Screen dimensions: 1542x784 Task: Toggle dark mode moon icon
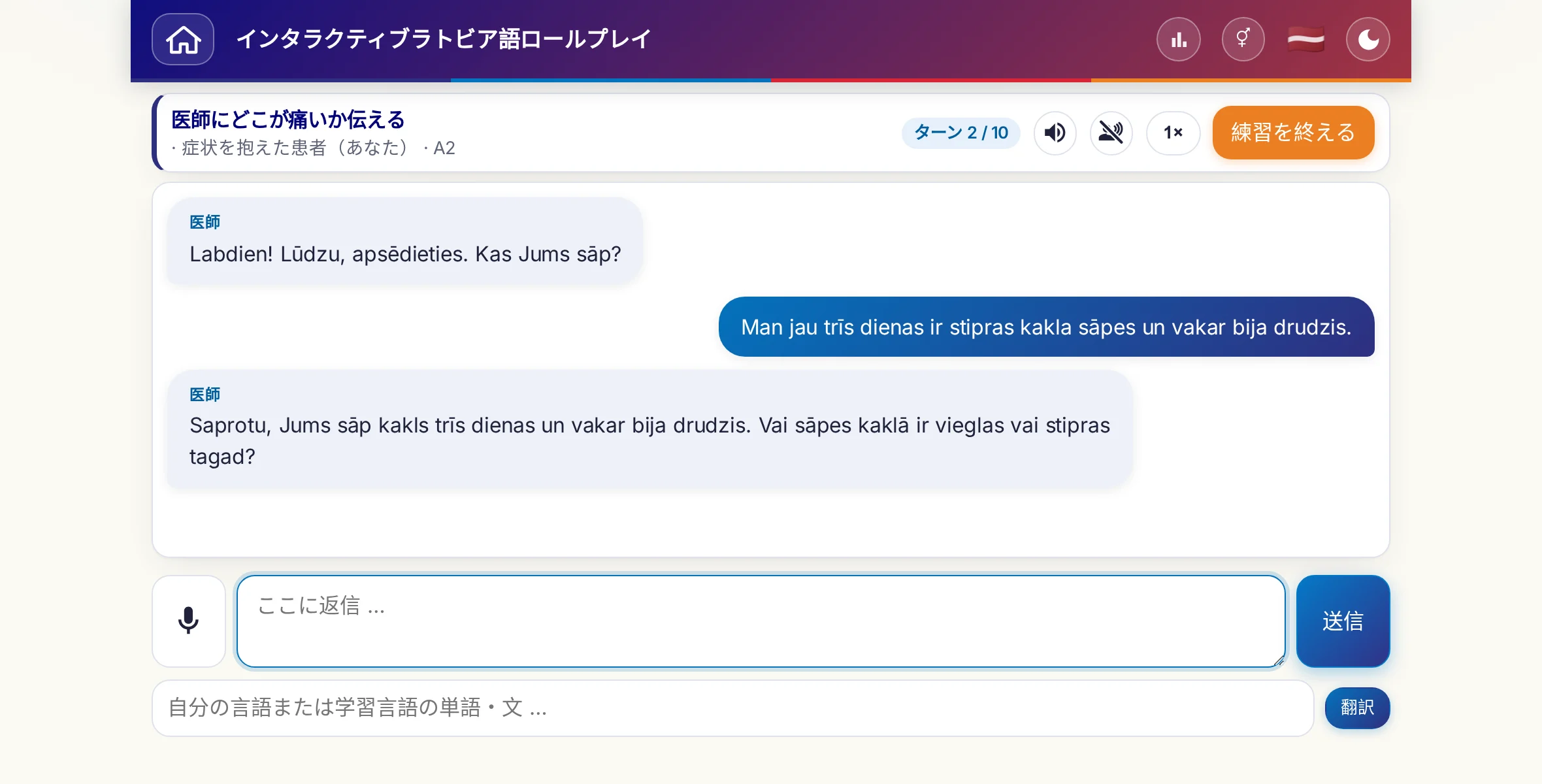click(1368, 39)
